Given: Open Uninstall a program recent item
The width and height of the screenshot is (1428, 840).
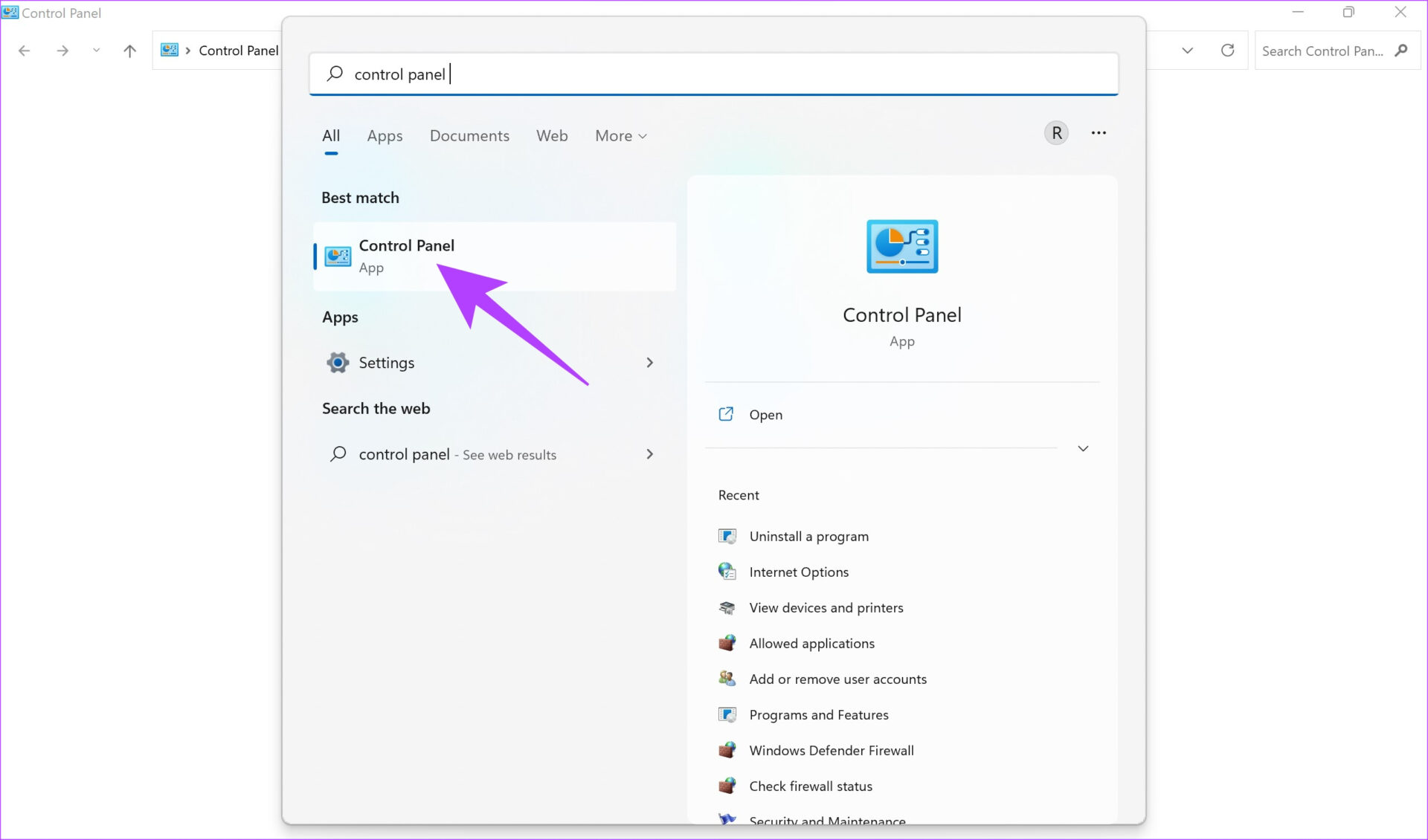Looking at the screenshot, I should click(808, 537).
